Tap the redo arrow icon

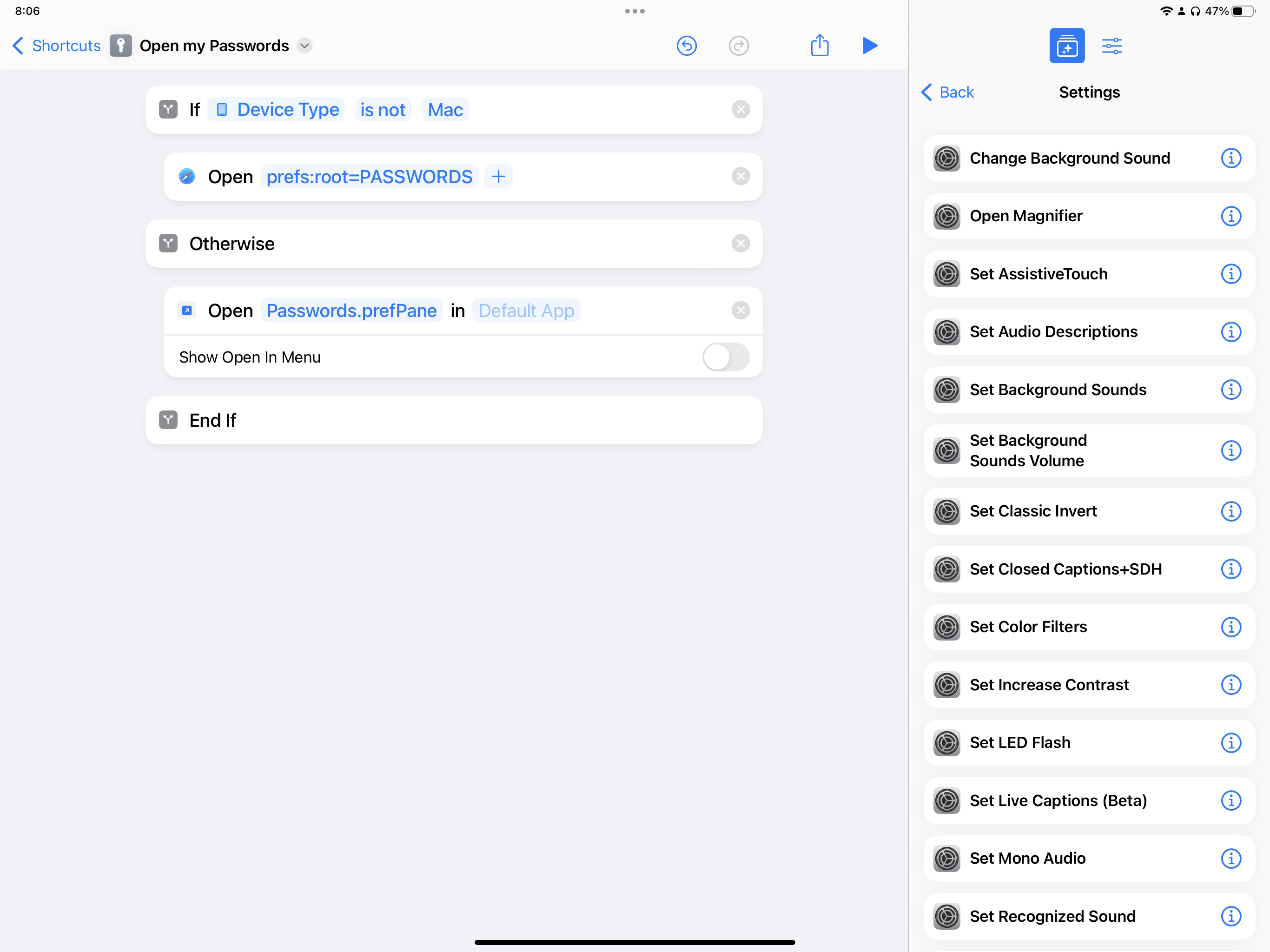(x=738, y=46)
